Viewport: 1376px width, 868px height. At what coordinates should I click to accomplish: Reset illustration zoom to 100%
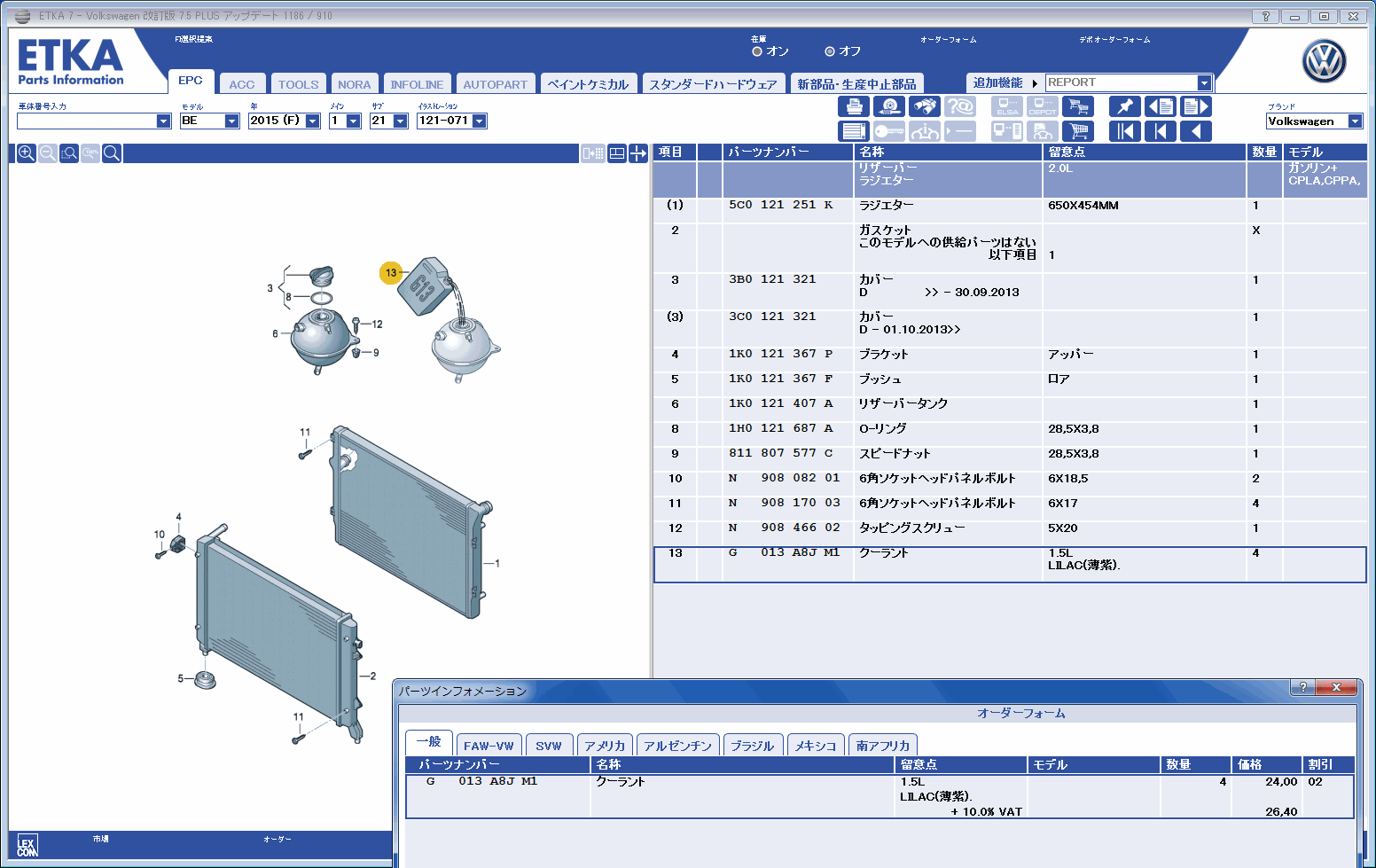click(90, 153)
